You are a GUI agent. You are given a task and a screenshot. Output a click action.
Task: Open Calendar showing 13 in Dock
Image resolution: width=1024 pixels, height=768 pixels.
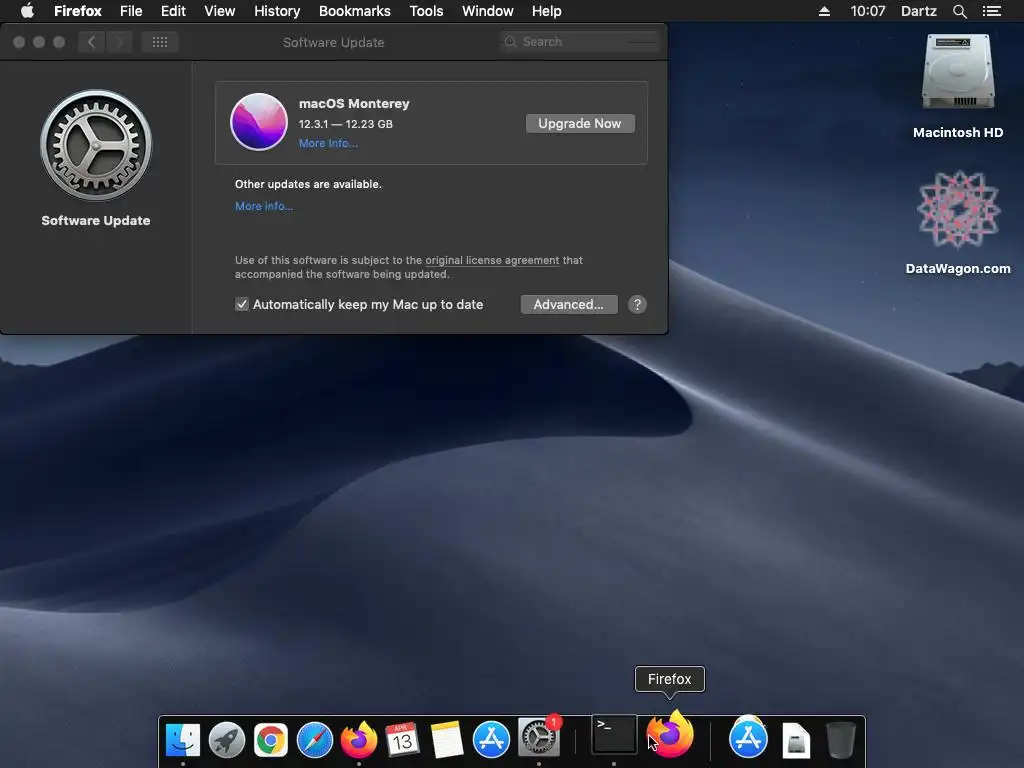click(402, 740)
